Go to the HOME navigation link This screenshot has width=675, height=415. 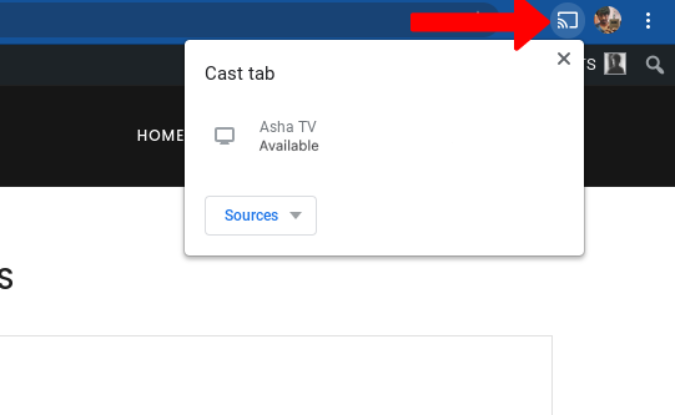point(160,136)
